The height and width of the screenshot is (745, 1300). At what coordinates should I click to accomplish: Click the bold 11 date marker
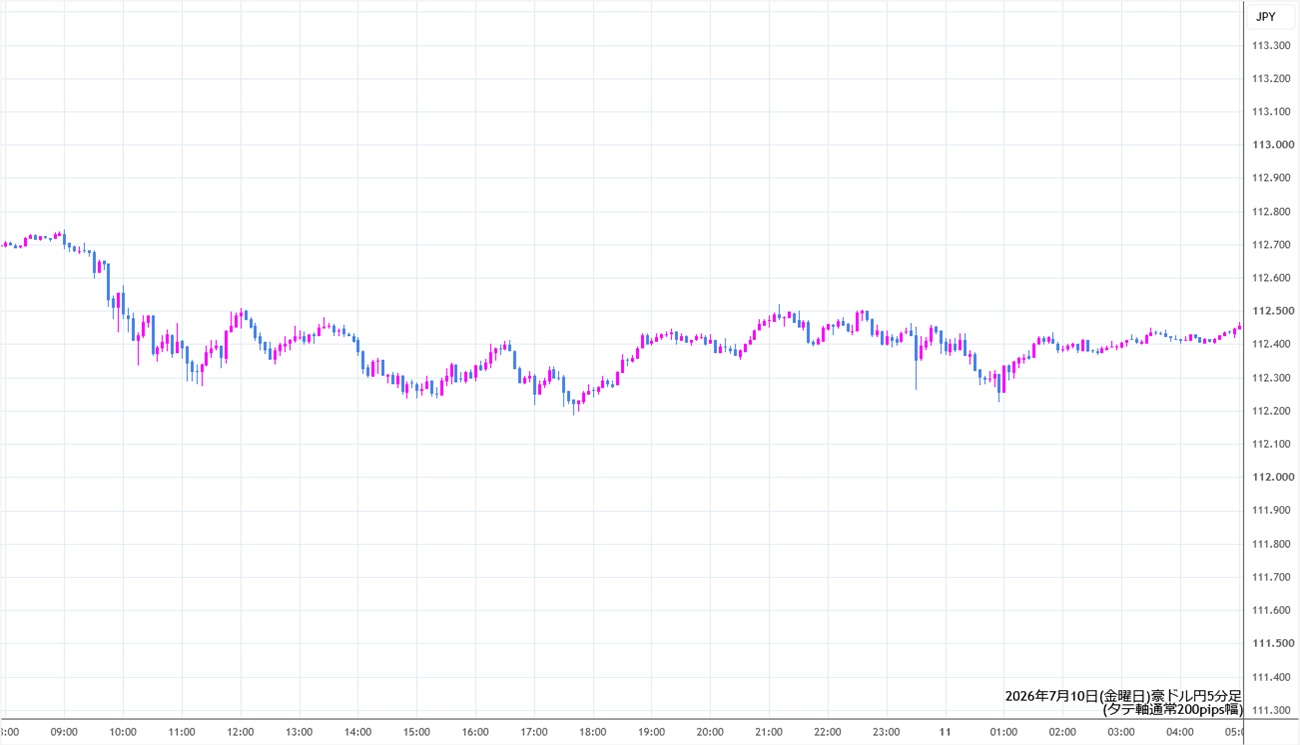point(945,732)
